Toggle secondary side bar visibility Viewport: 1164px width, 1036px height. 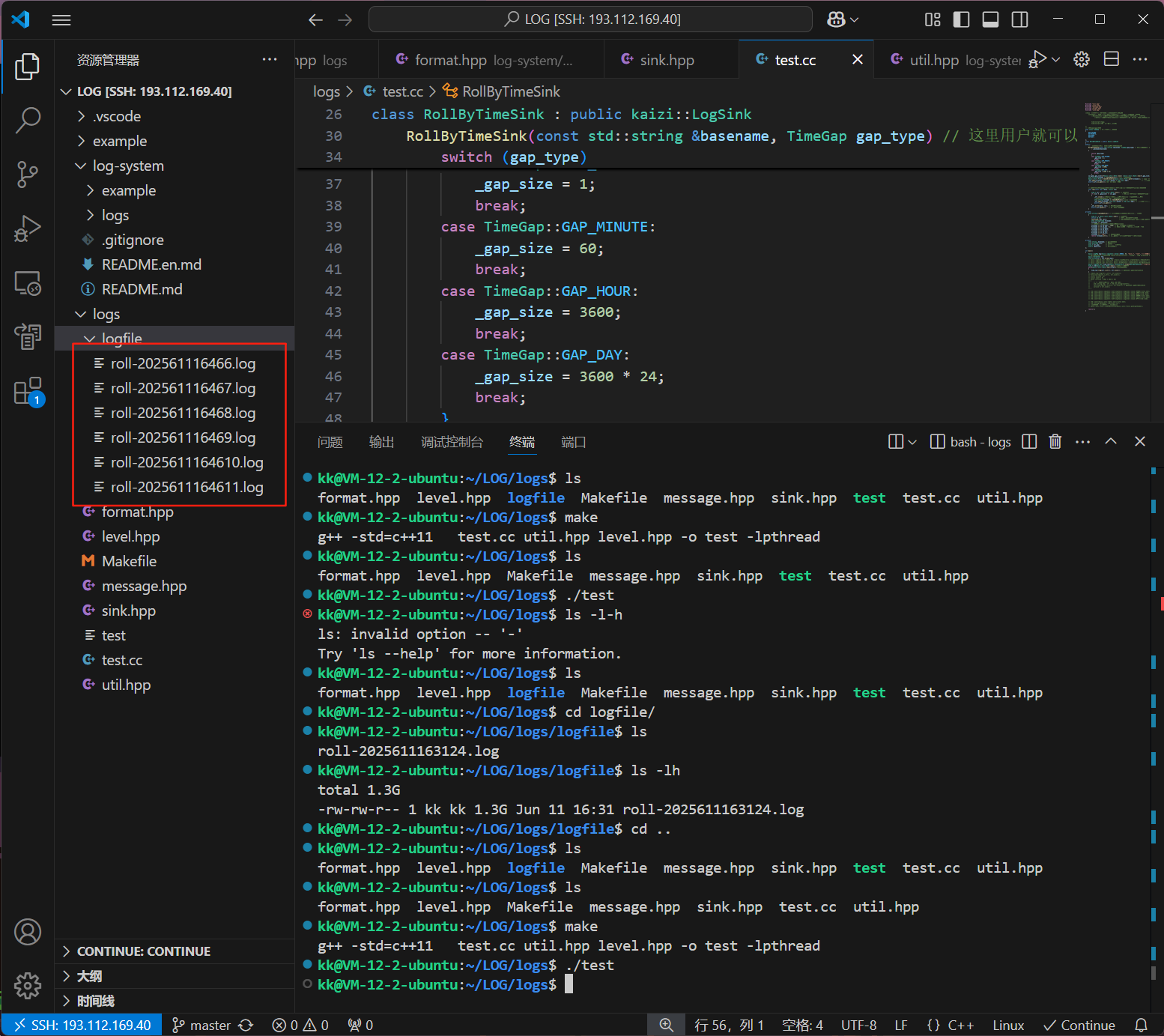(1020, 19)
